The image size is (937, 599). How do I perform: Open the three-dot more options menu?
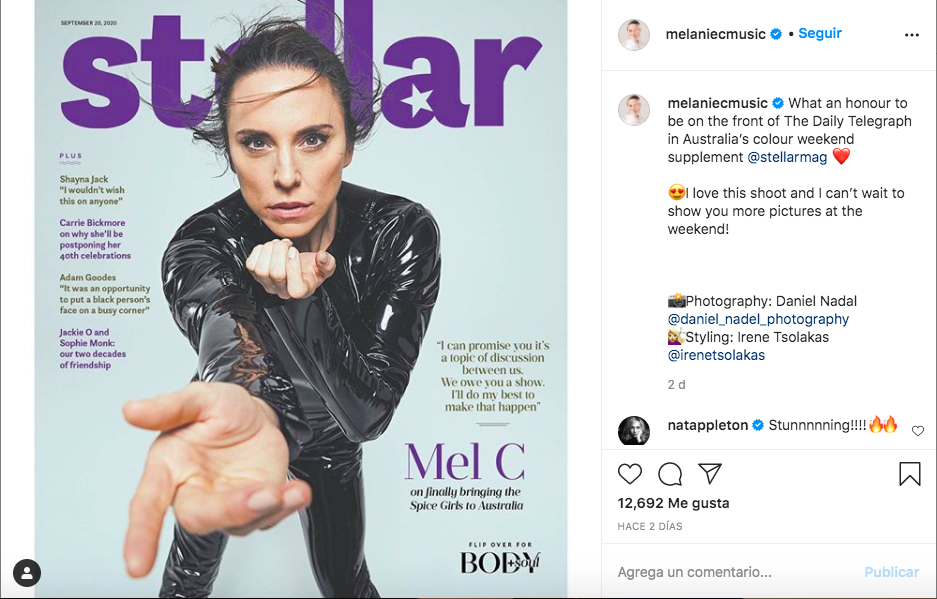pos(912,35)
